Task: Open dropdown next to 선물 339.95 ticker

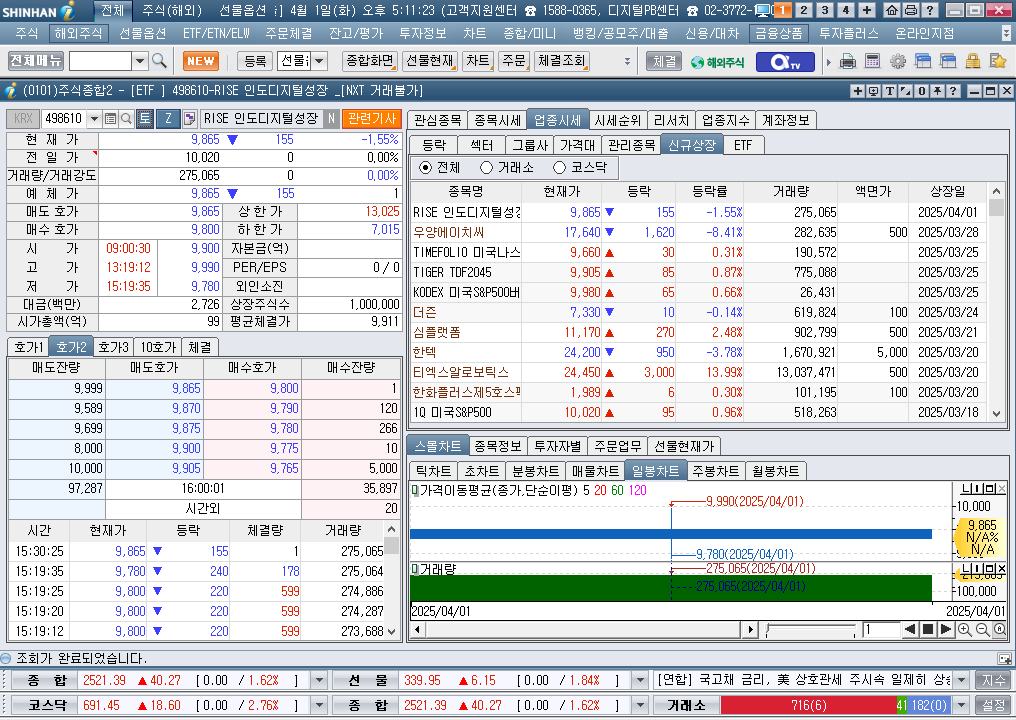Action: tap(640, 680)
